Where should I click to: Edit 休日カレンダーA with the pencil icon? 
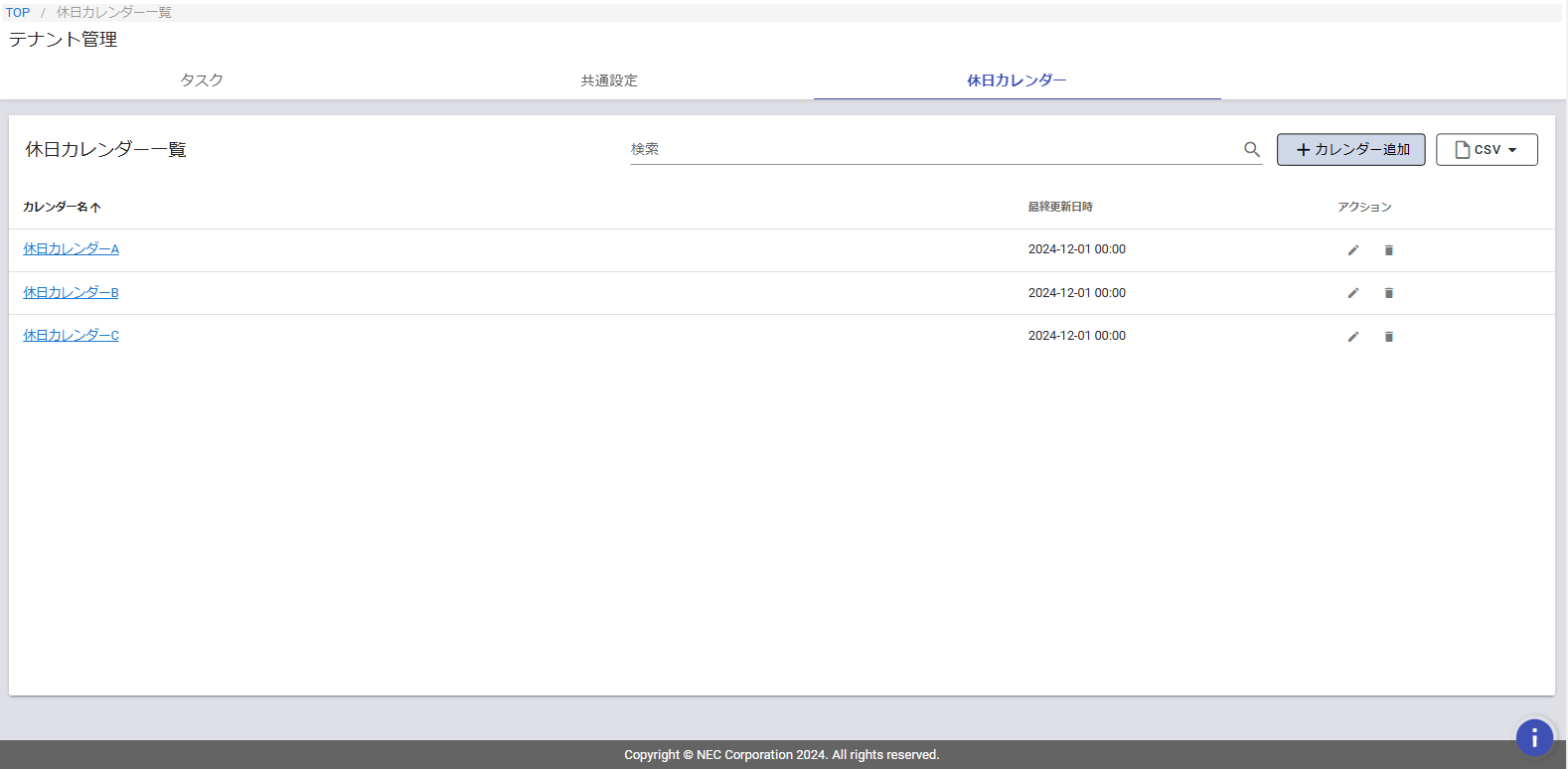[1352, 250]
